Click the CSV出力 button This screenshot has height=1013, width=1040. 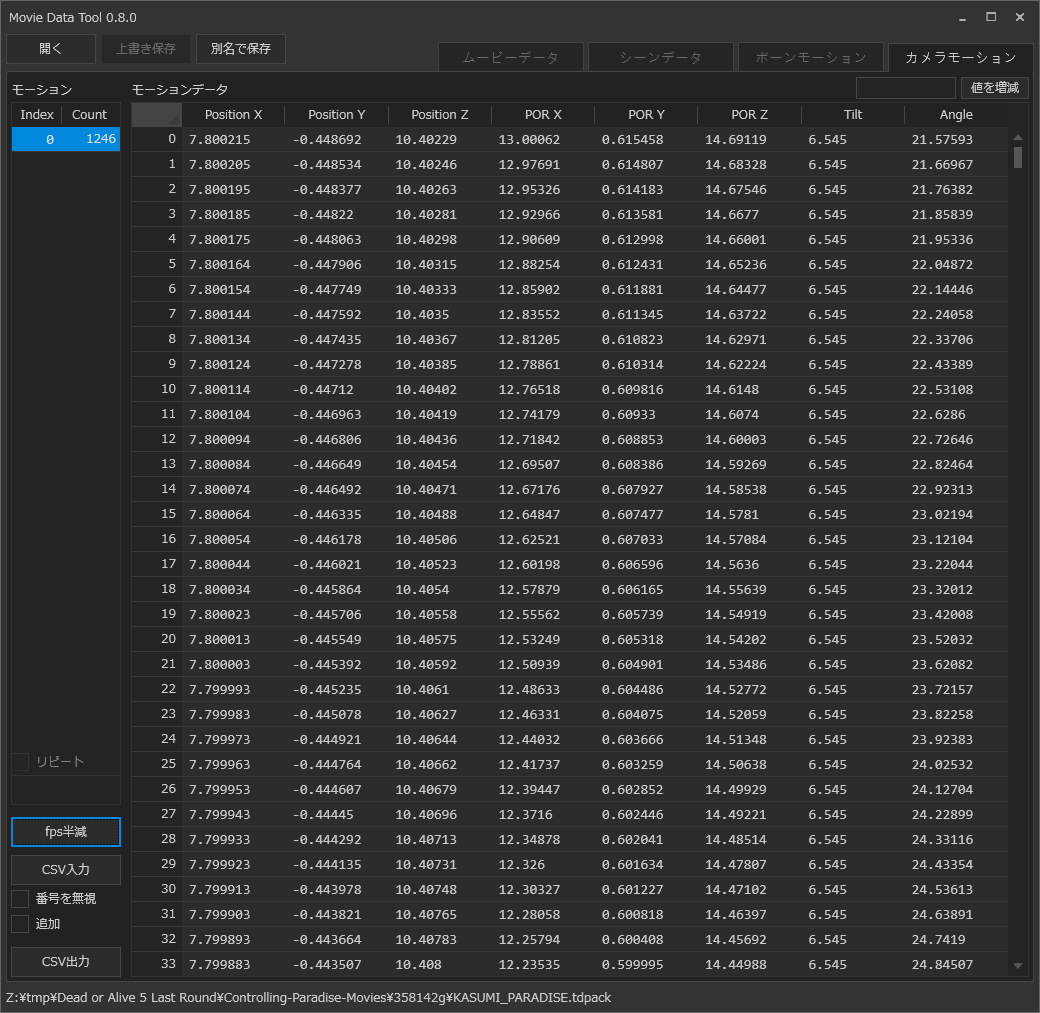(66, 962)
